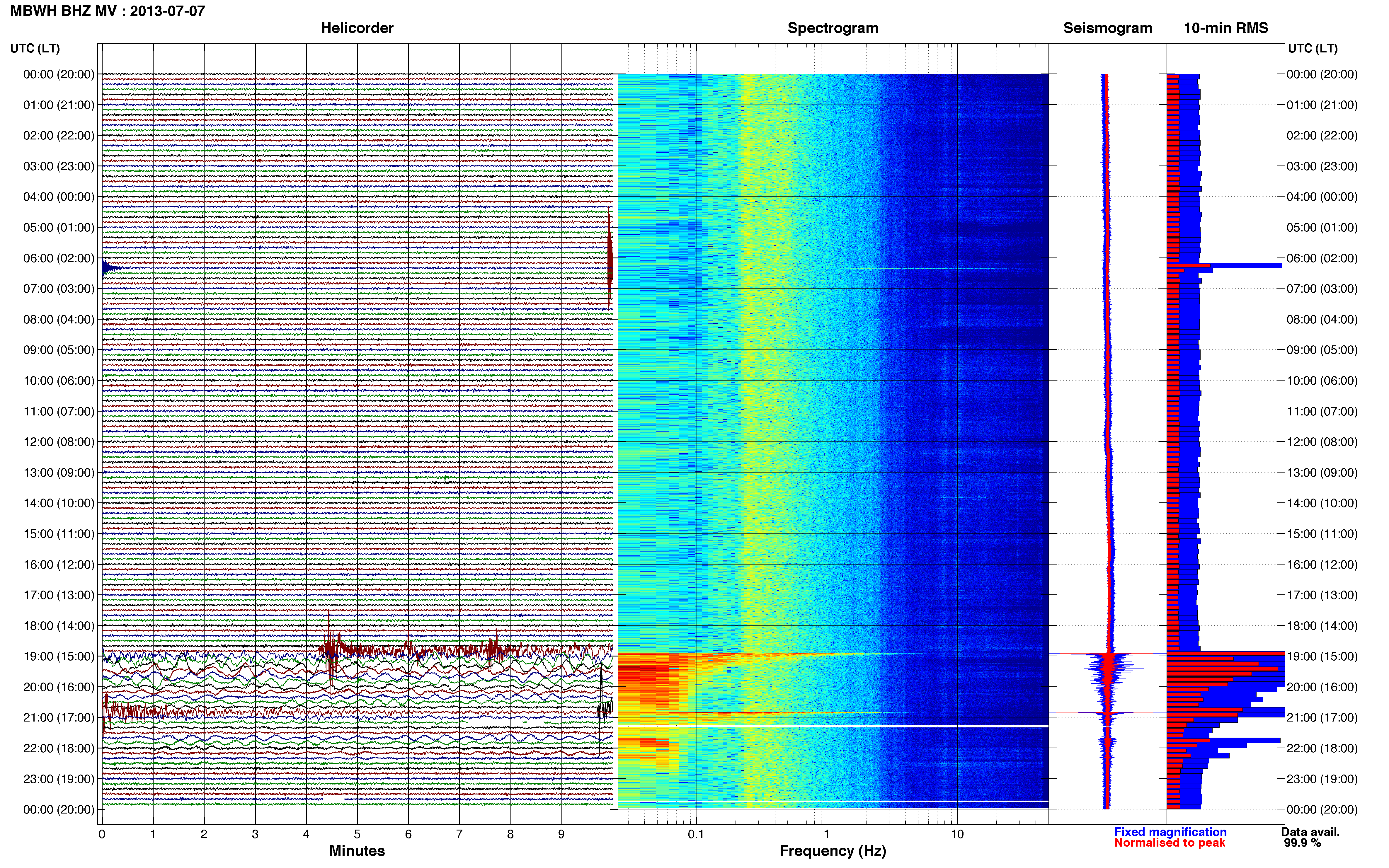Select the Frequency (Hz) axis label

833,851
